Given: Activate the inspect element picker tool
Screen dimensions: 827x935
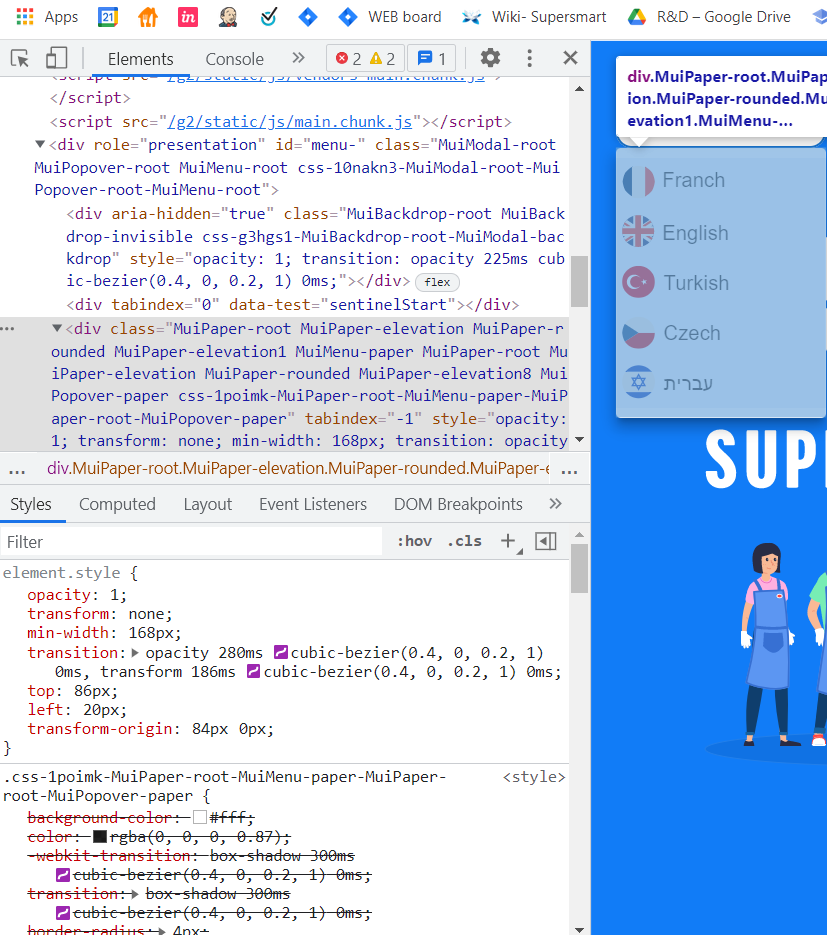Looking at the screenshot, I should coord(20,58).
